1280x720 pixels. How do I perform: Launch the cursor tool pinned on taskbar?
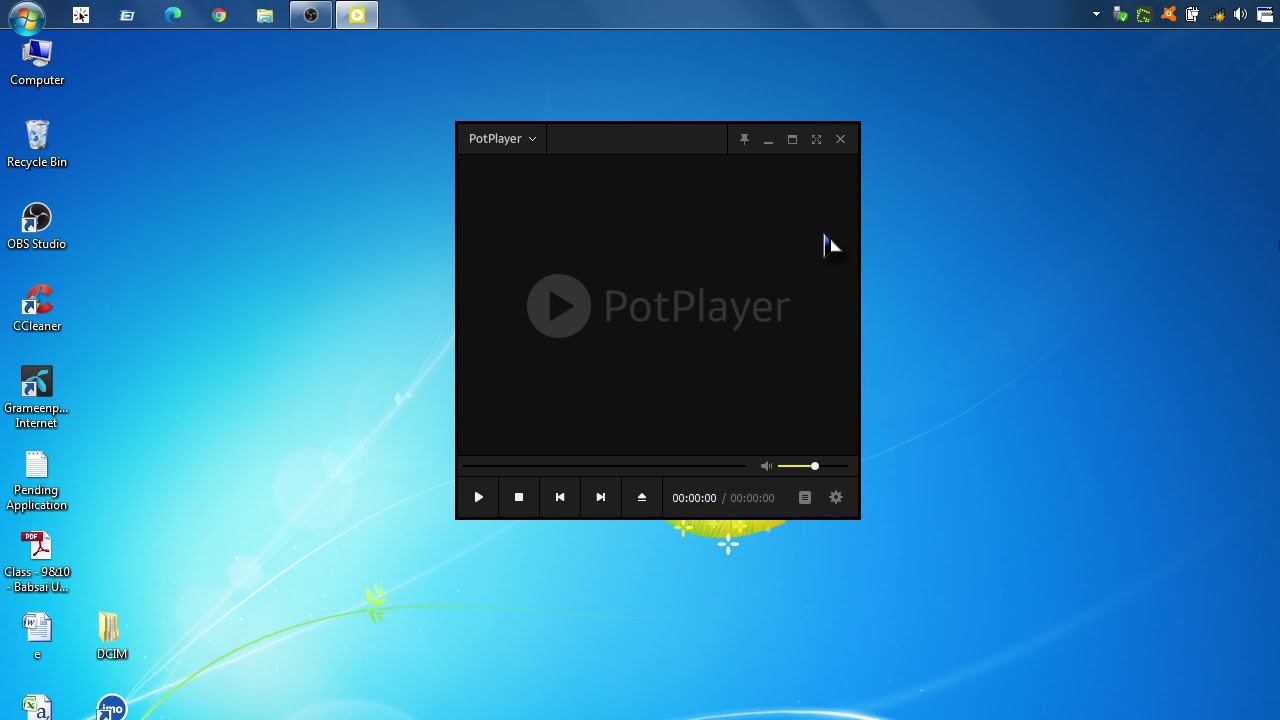coord(81,15)
